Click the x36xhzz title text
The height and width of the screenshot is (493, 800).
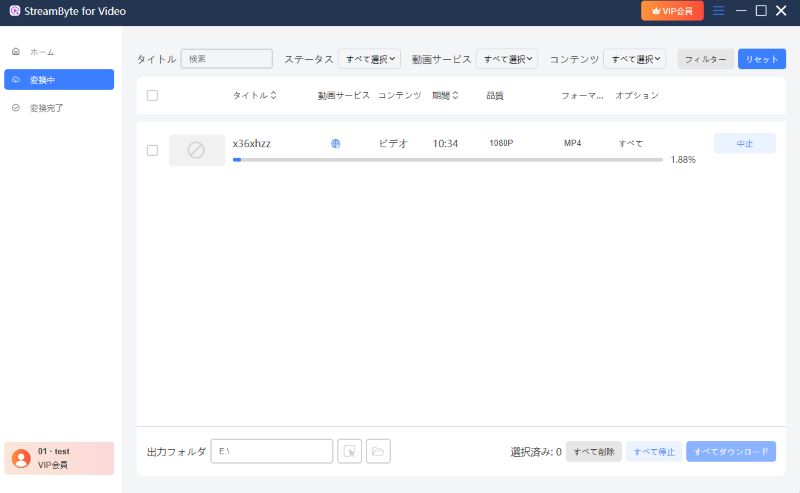[252, 143]
